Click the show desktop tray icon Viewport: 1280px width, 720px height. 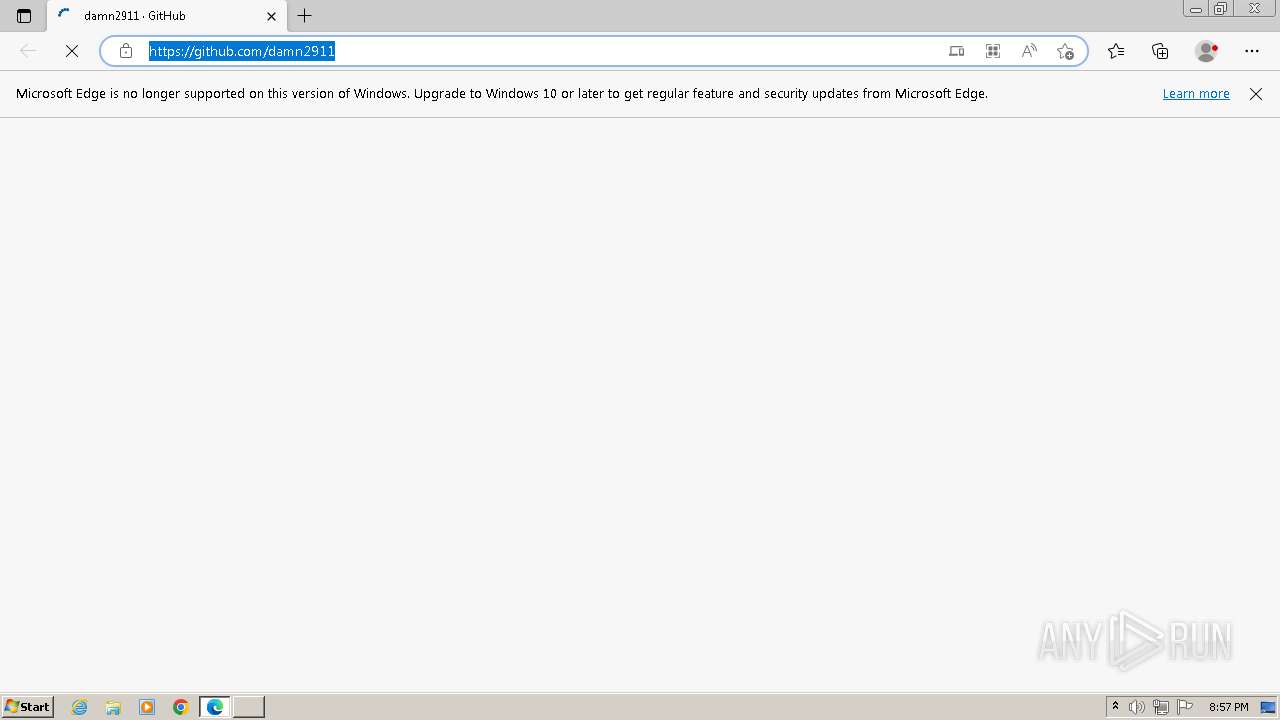pyautogui.click(x=1268, y=707)
